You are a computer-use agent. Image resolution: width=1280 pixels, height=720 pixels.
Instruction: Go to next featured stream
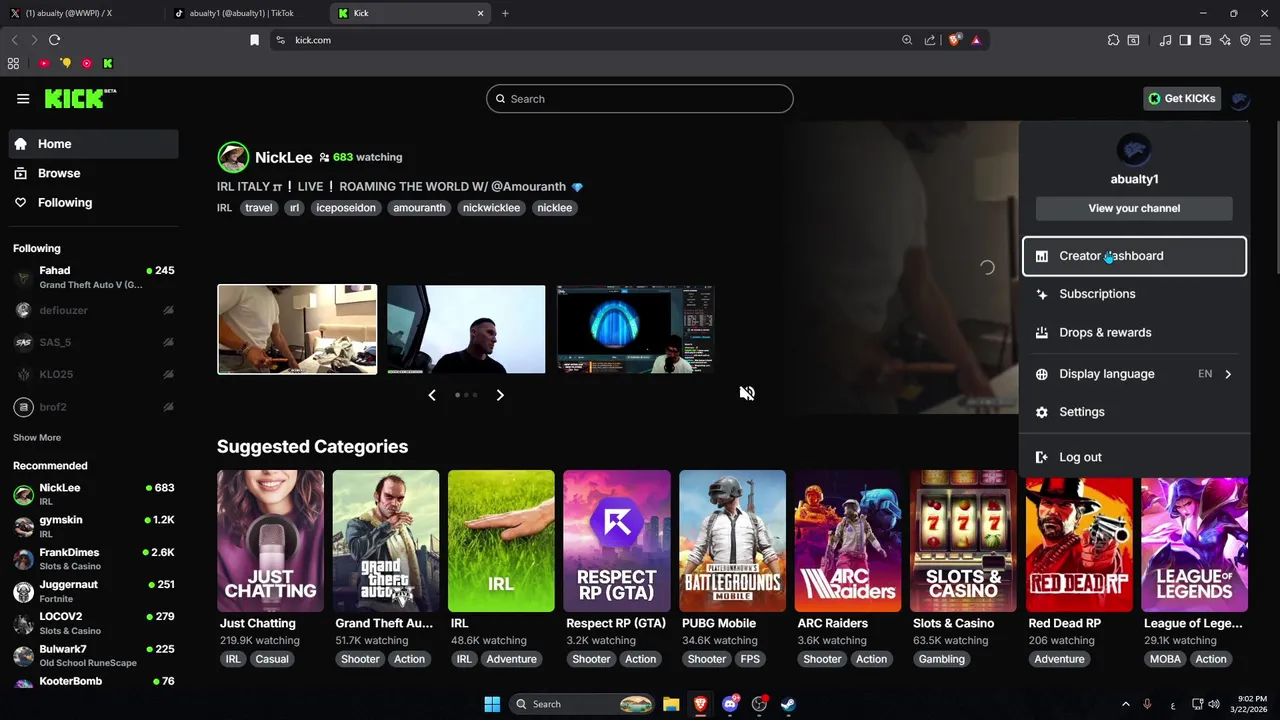pos(500,395)
